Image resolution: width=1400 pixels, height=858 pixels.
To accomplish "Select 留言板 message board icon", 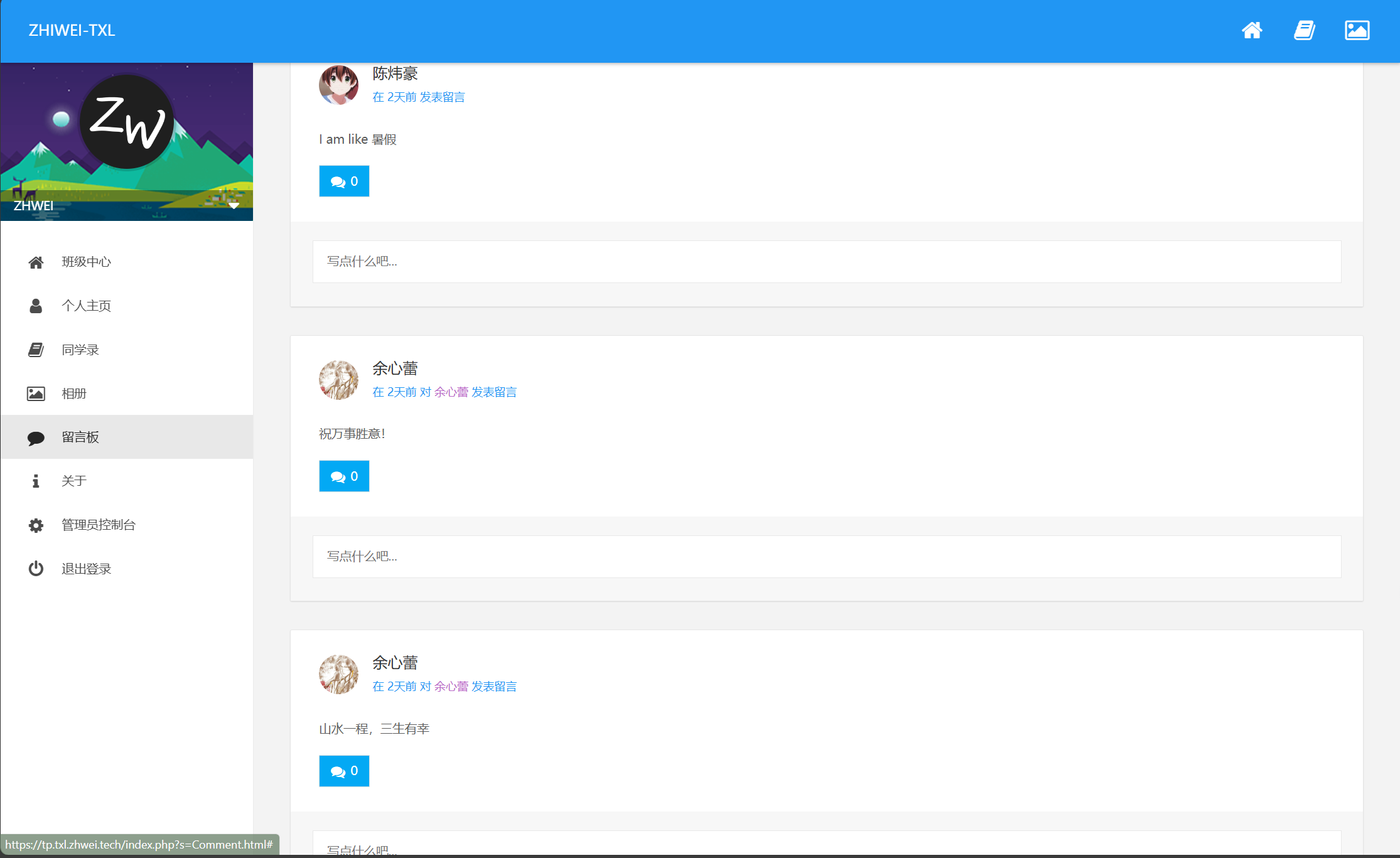I will tap(35, 436).
